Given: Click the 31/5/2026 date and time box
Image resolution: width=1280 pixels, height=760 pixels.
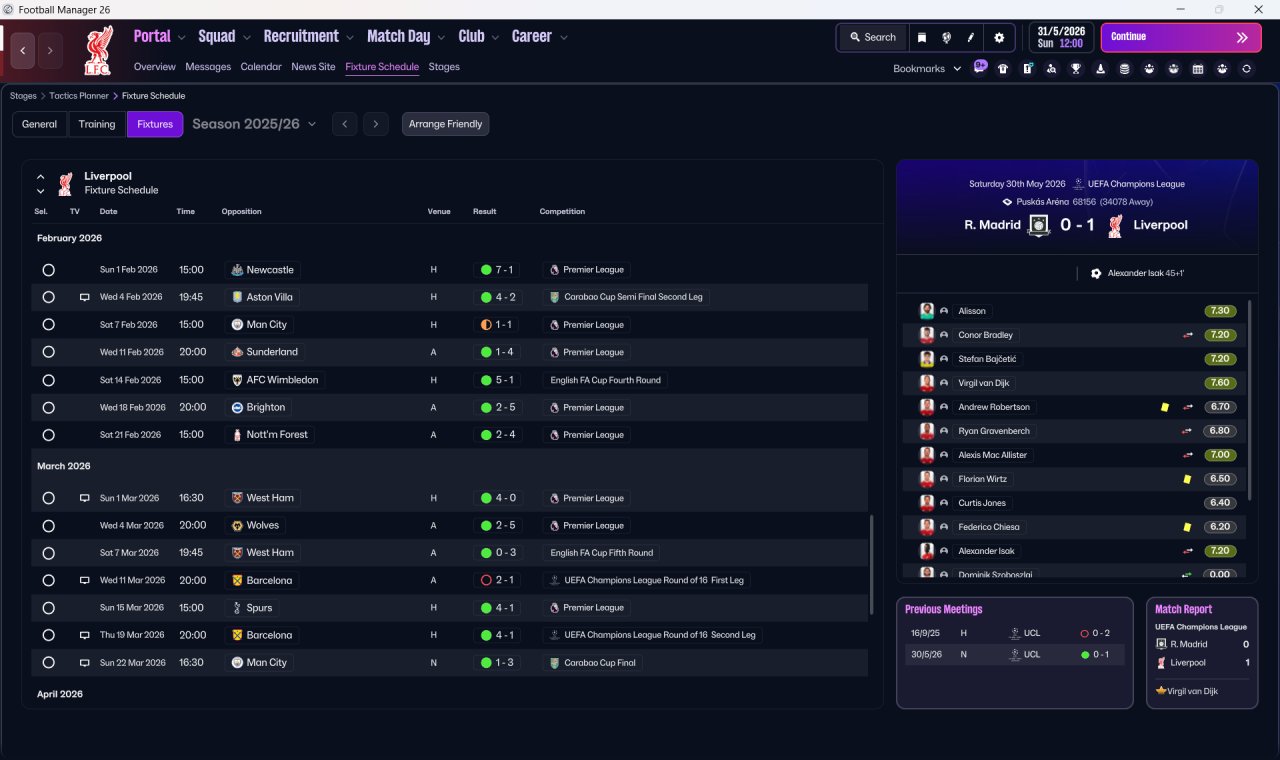Looking at the screenshot, I should 1061,37.
